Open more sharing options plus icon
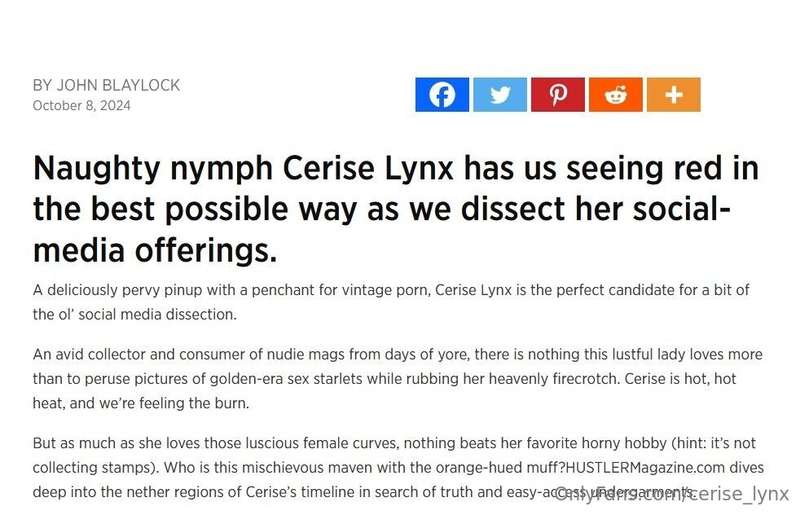The image size is (800, 516). [x=673, y=94]
